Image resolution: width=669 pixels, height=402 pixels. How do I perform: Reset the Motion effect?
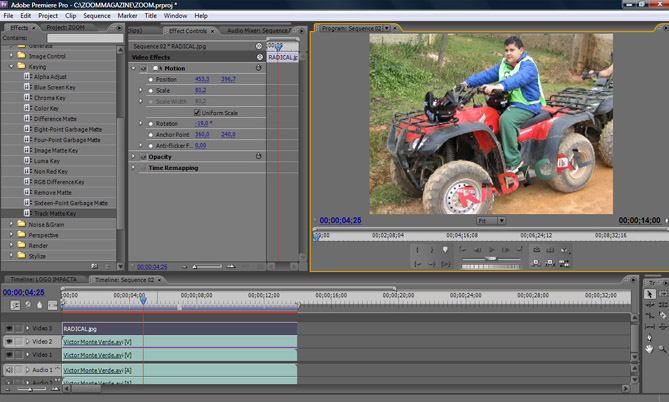[259, 68]
